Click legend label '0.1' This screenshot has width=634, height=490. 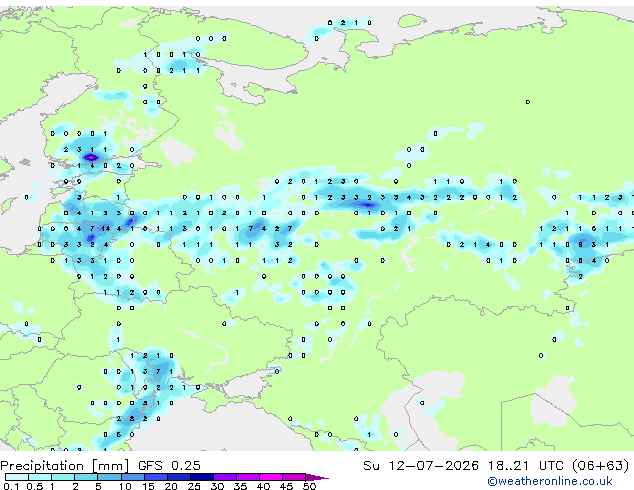[11, 486]
